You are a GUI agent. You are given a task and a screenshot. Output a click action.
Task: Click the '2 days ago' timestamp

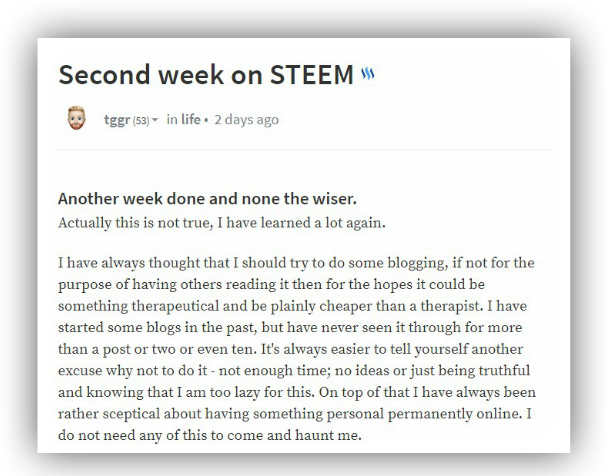247,120
